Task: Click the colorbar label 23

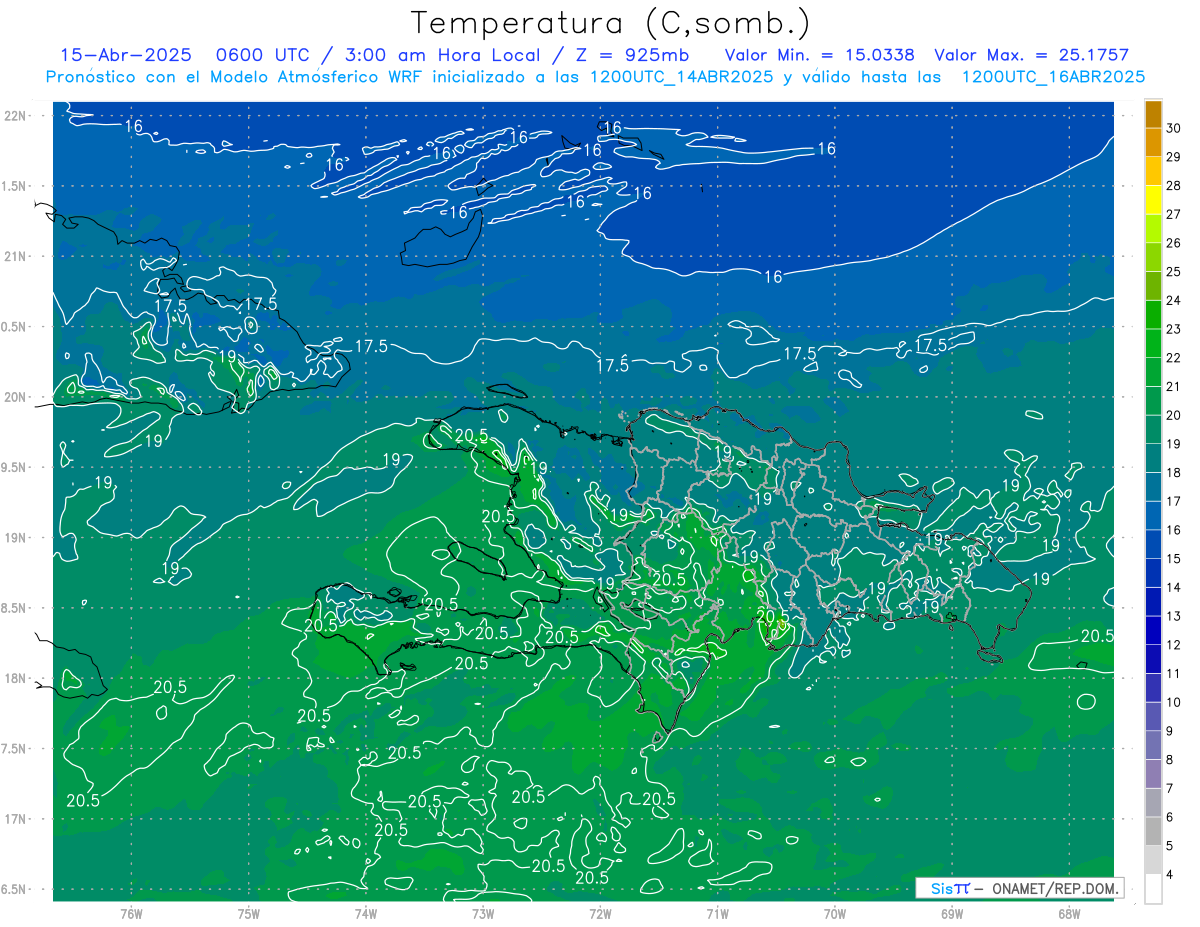Action: coord(1174,329)
